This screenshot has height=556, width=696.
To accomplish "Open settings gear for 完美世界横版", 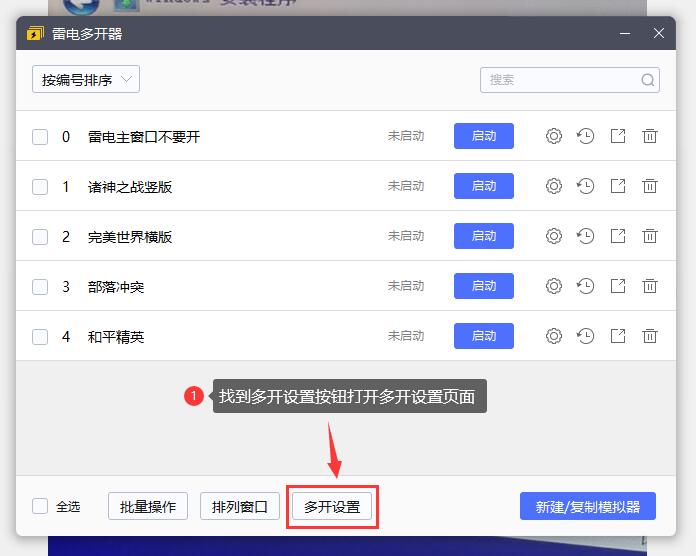I will pyautogui.click(x=554, y=236).
